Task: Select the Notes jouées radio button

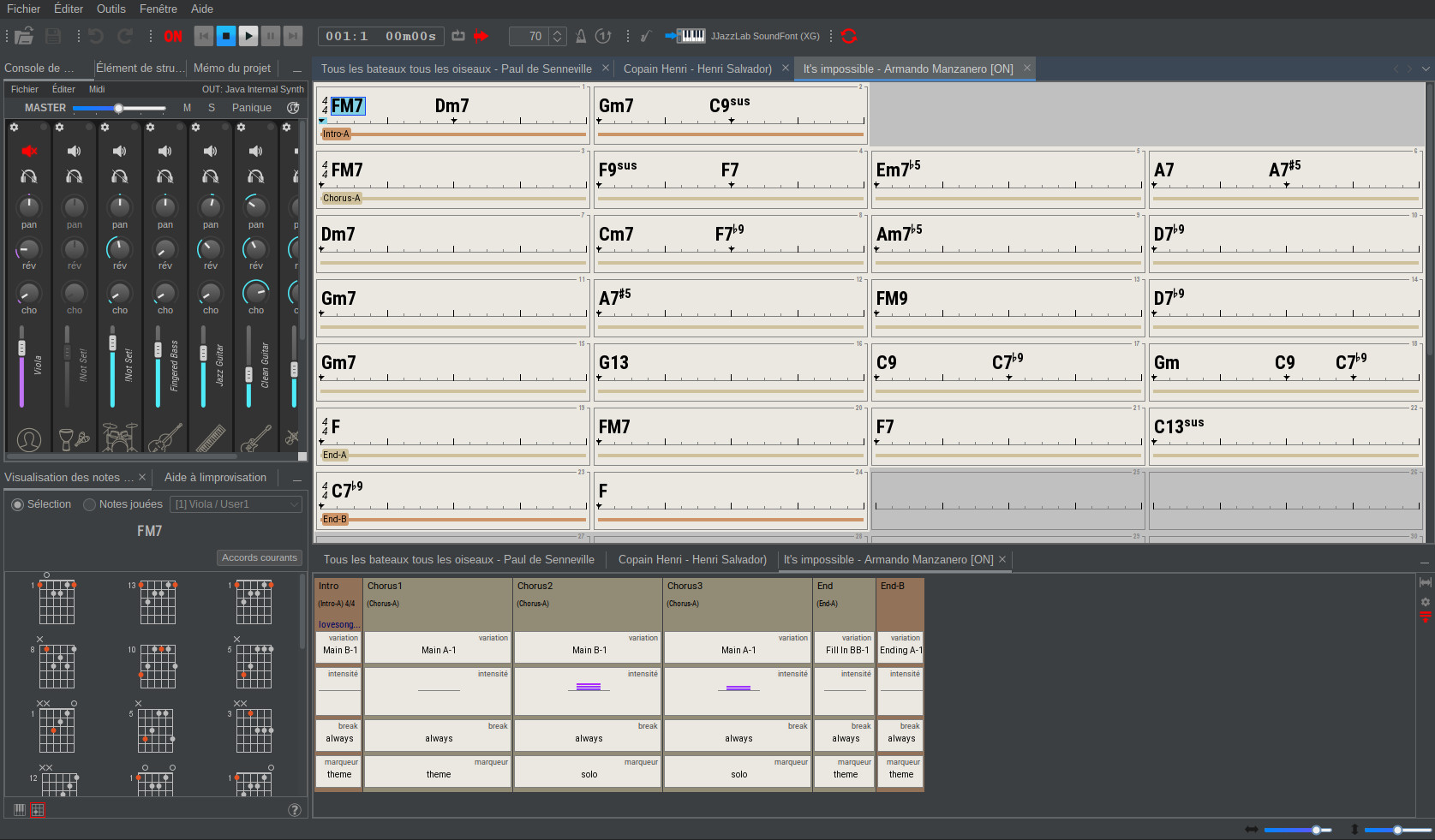Action: click(x=89, y=504)
